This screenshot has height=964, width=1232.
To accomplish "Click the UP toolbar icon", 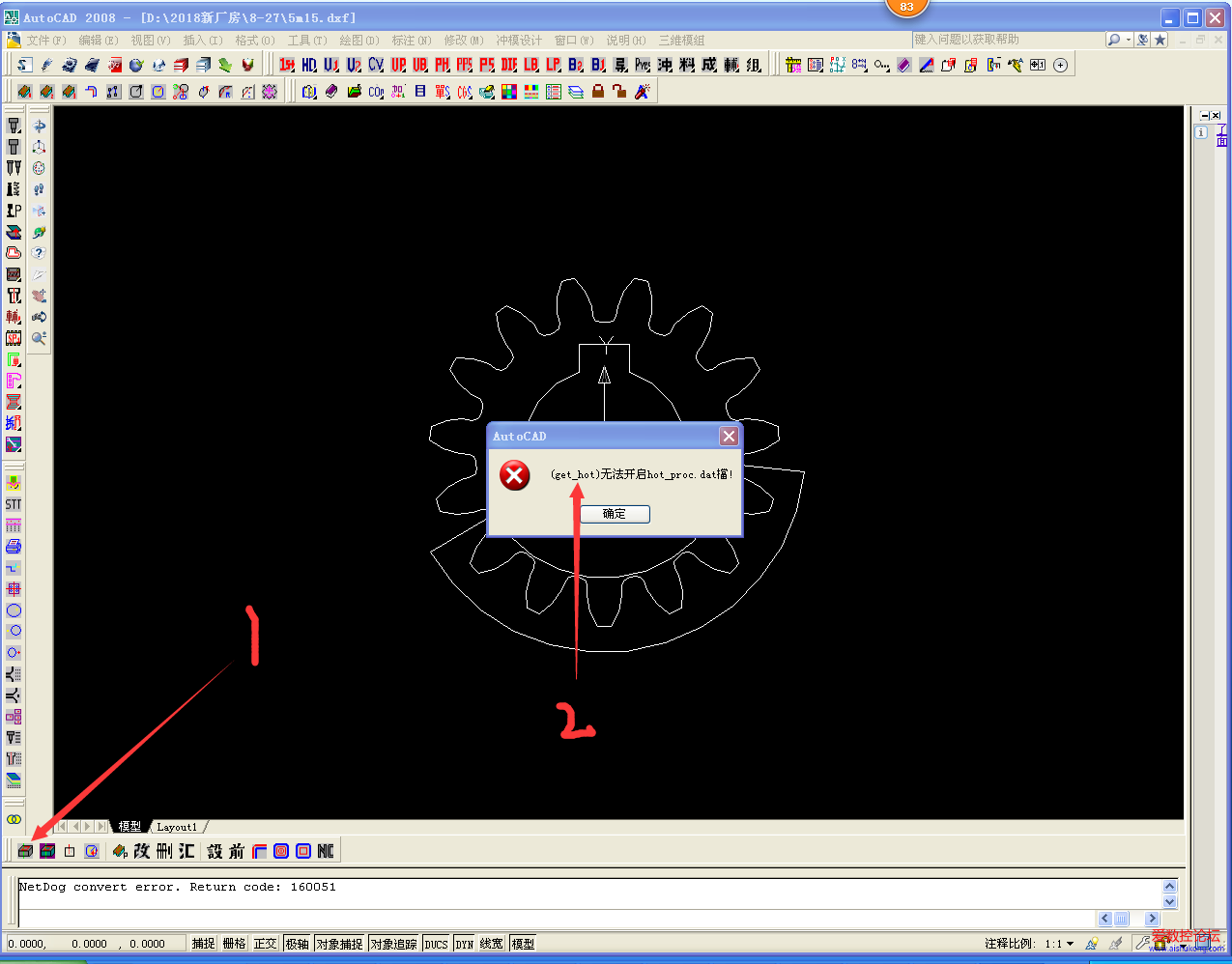I will [398, 65].
